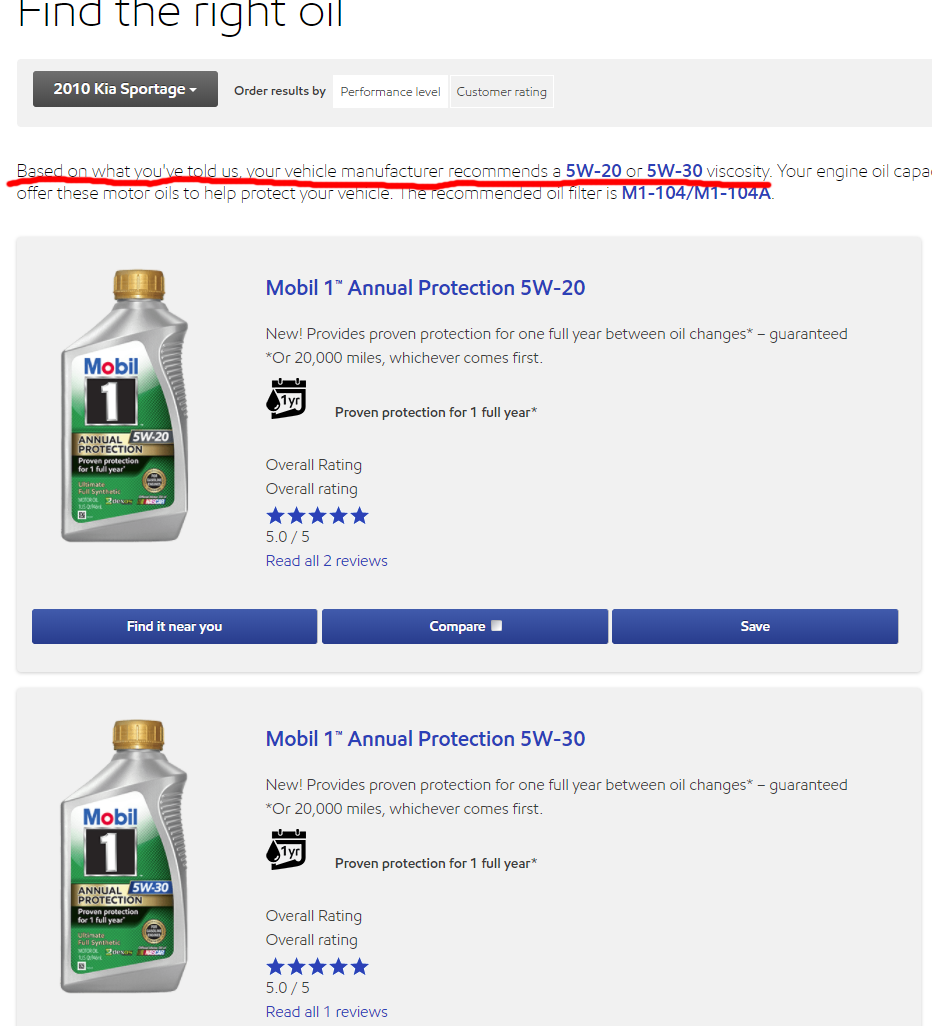The height and width of the screenshot is (1026, 932).
Task: Follow the 5W-30 viscosity link
Action: pos(674,171)
